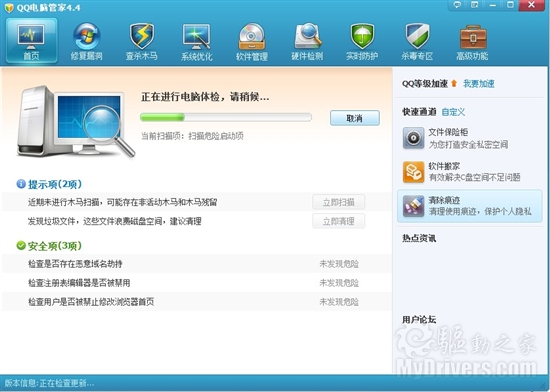This screenshot has width=550, height=392.
Task: Click the description 为您打造安全私密空间
Action: pyautogui.click(x=468, y=144)
